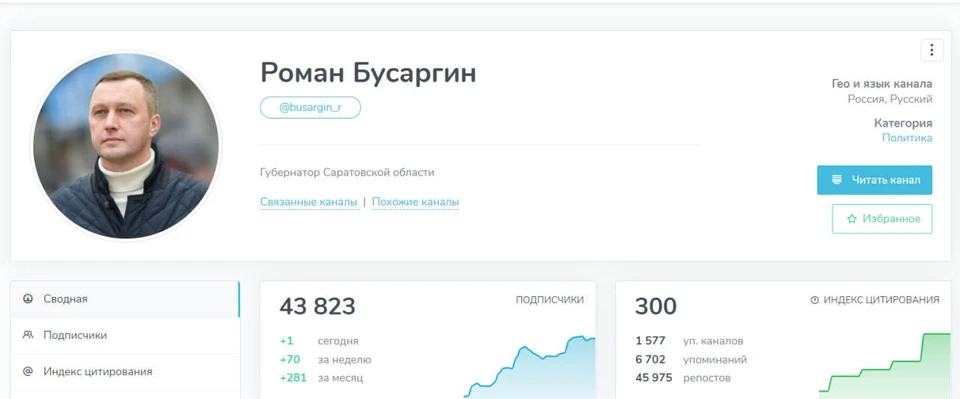
Task: Open the three-dot options menu
Action: coord(931,50)
